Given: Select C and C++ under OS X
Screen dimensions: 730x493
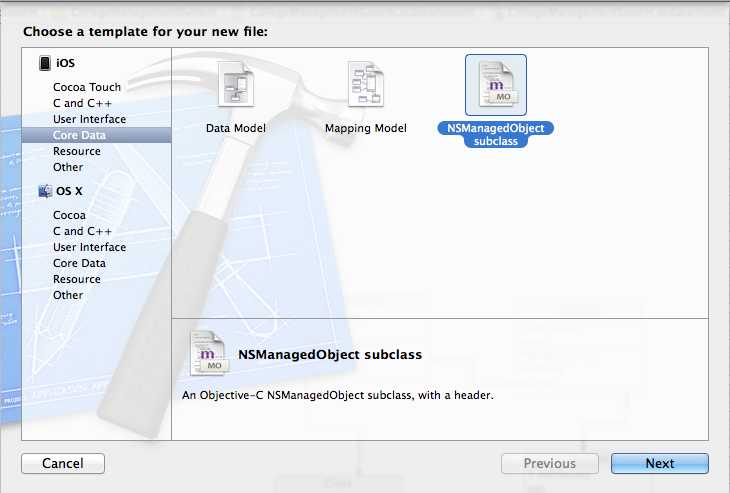Looking at the screenshot, I should (82, 231).
